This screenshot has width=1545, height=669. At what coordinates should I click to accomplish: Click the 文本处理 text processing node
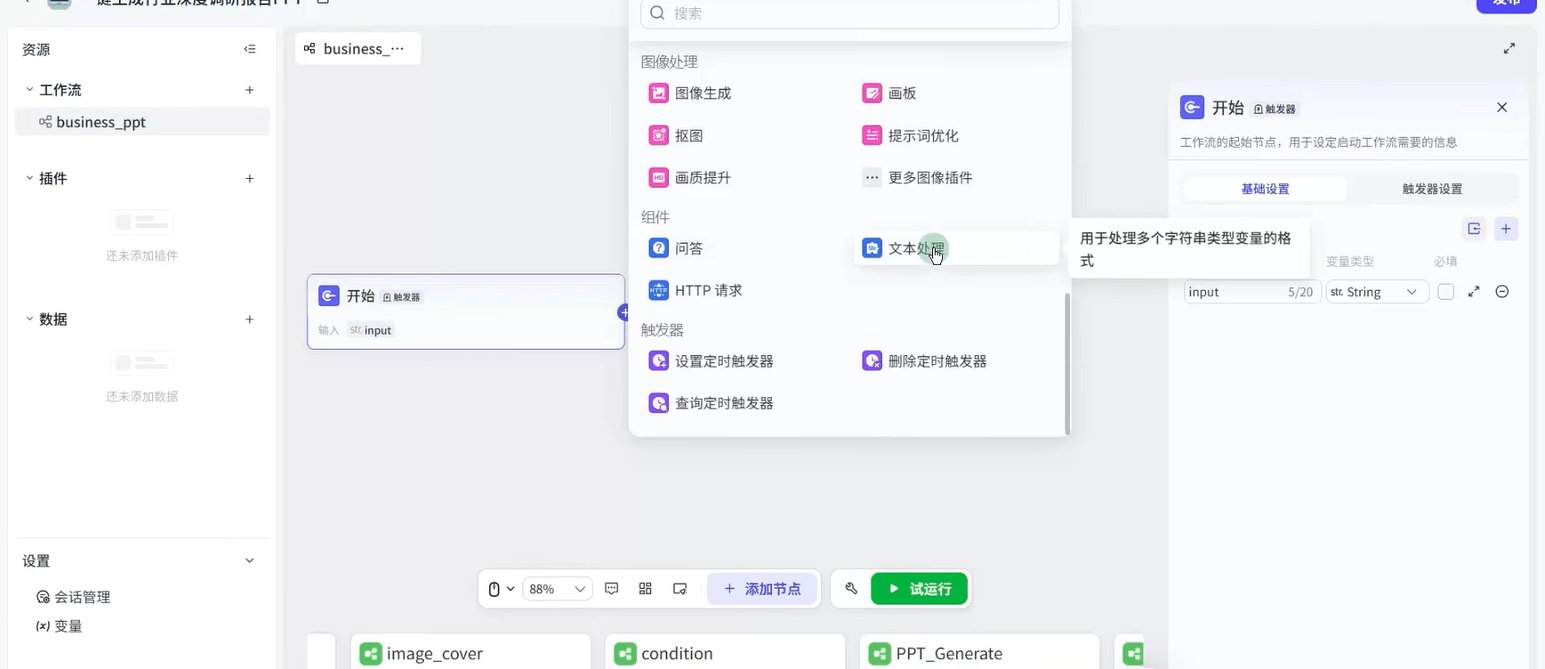915,248
